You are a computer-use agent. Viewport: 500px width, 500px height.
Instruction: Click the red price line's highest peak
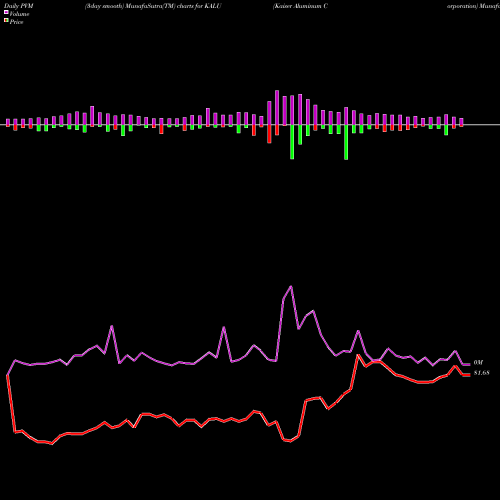(358, 355)
